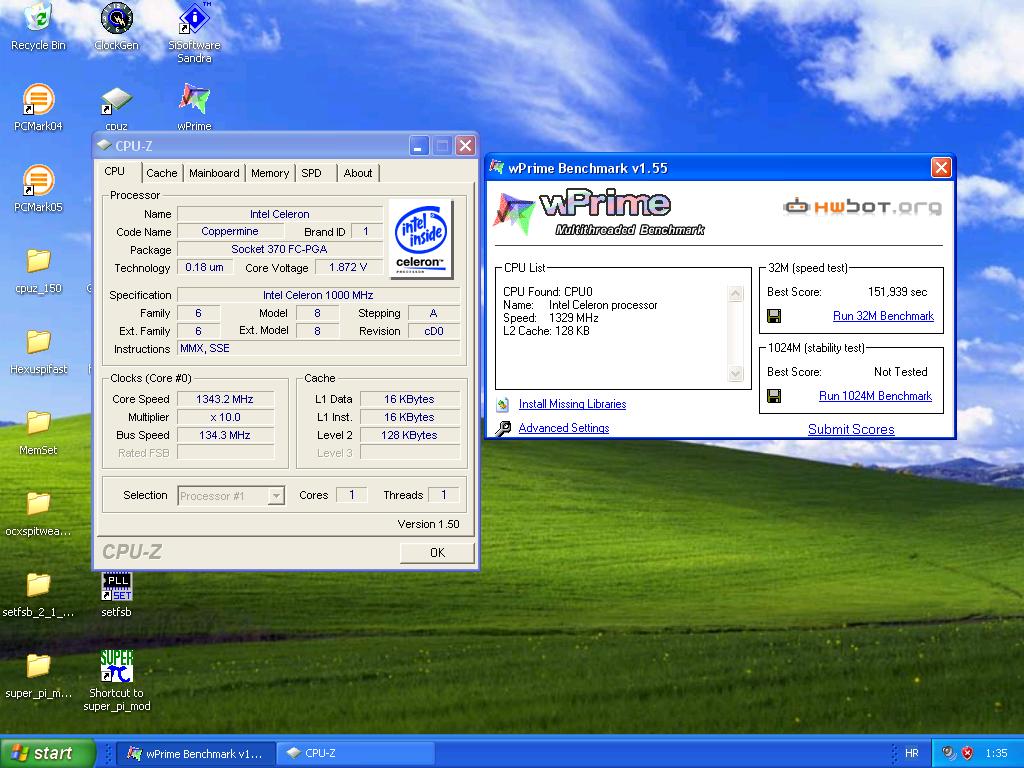
Task: Click the Advanced Settings wrench icon
Action: tap(503, 428)
